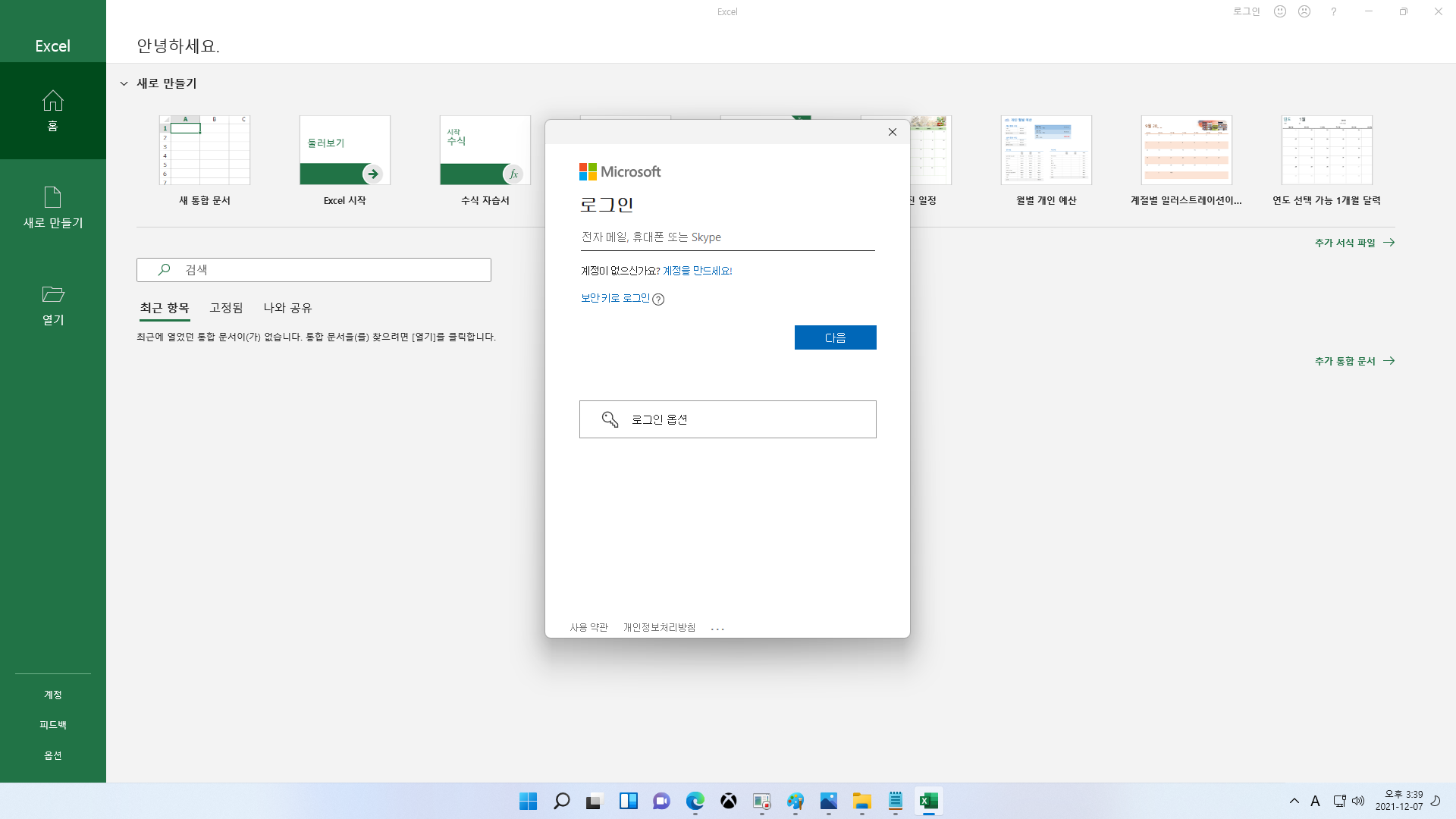Click 로그인 in the title bar
Screen dimensions: 1456x819
pyautogui.click(x=1246, y=11)
